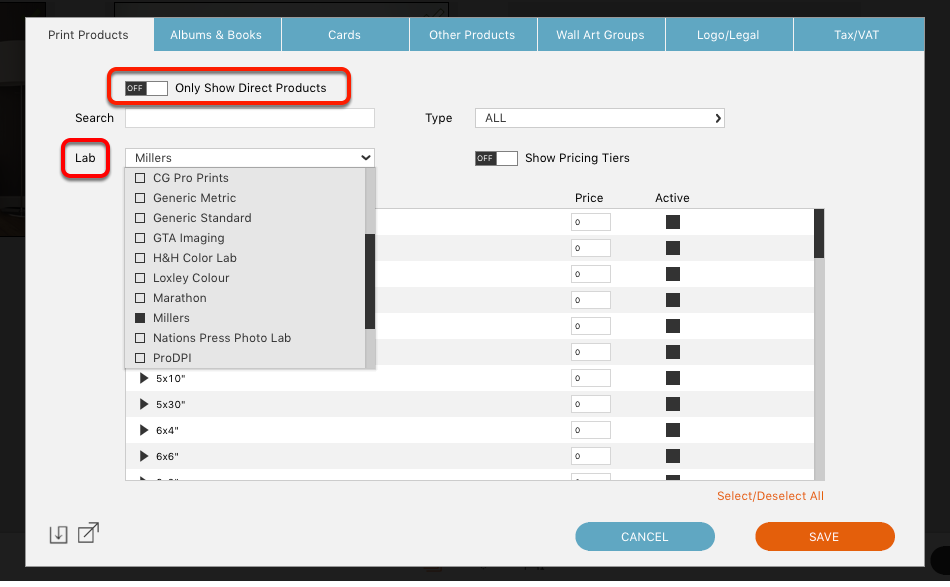
Task: Collapse the Lab dropdown showing Millers
Action: pos(250,158)
